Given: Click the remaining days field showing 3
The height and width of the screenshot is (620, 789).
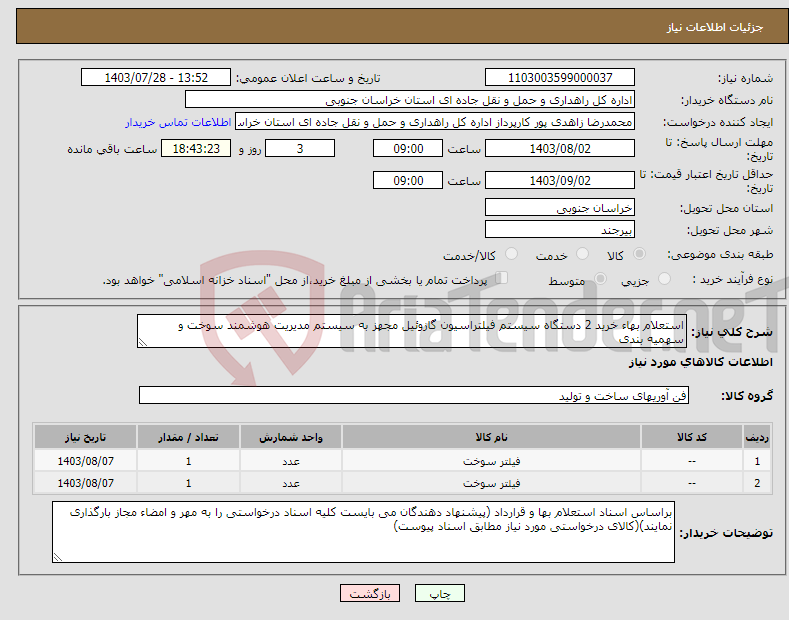Looking at the screenshot, I should click(x=300, y=148).
